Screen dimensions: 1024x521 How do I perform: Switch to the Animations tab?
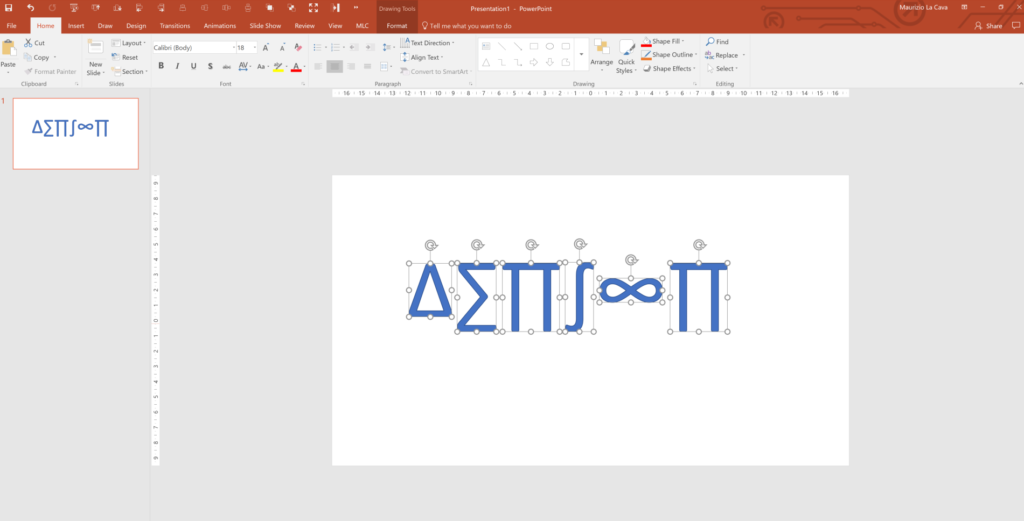pos(220,26)
